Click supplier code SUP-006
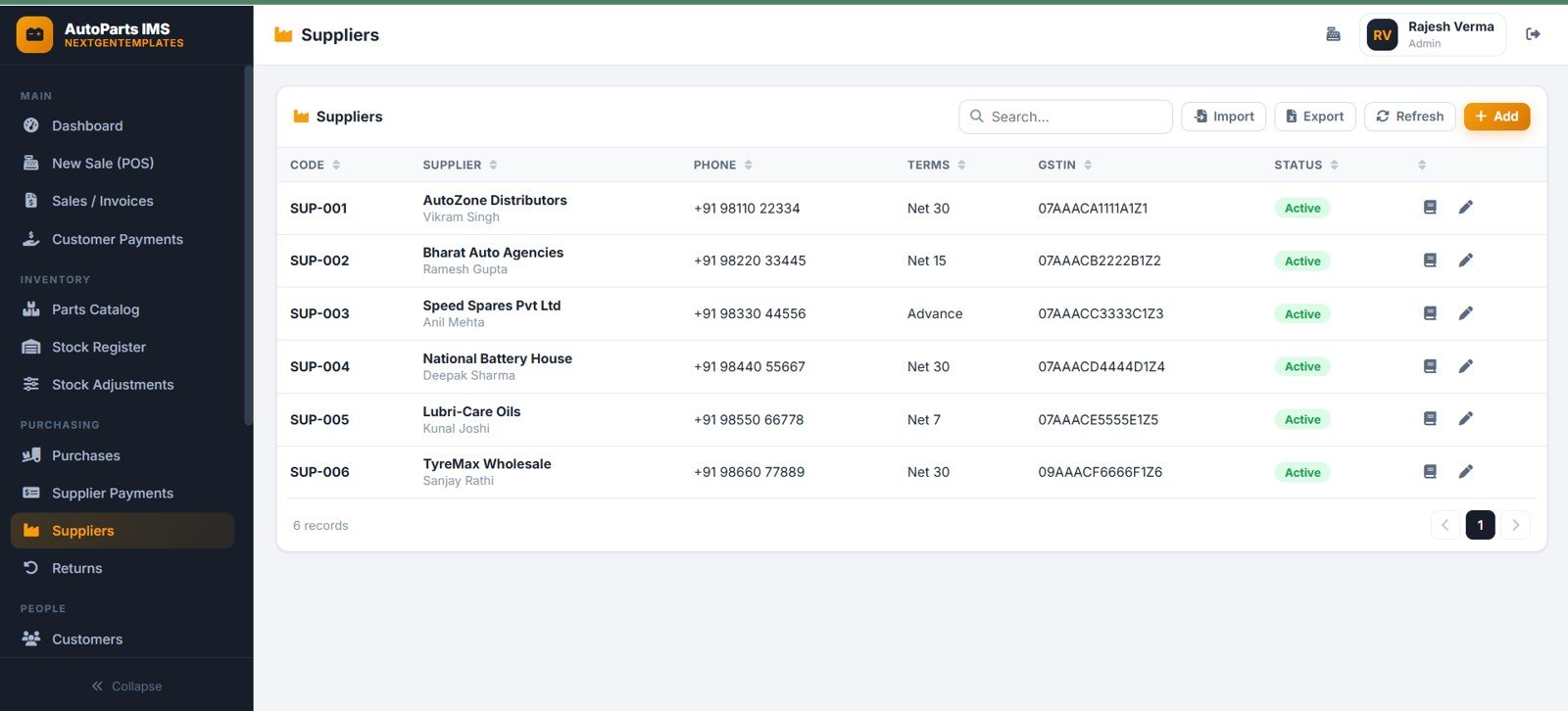This screenshot has width=1568, height=711. point(319,472)
